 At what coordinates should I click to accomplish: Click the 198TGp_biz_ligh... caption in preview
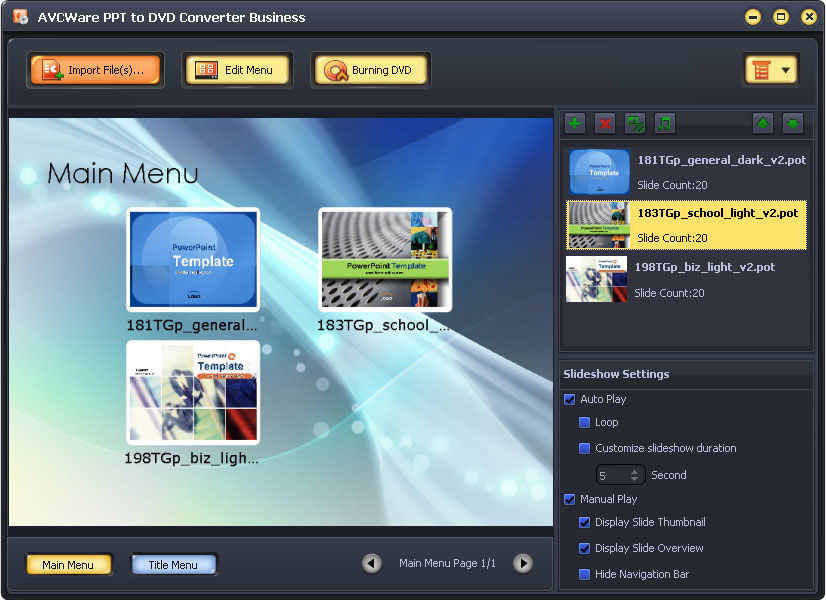click(191, 458)
